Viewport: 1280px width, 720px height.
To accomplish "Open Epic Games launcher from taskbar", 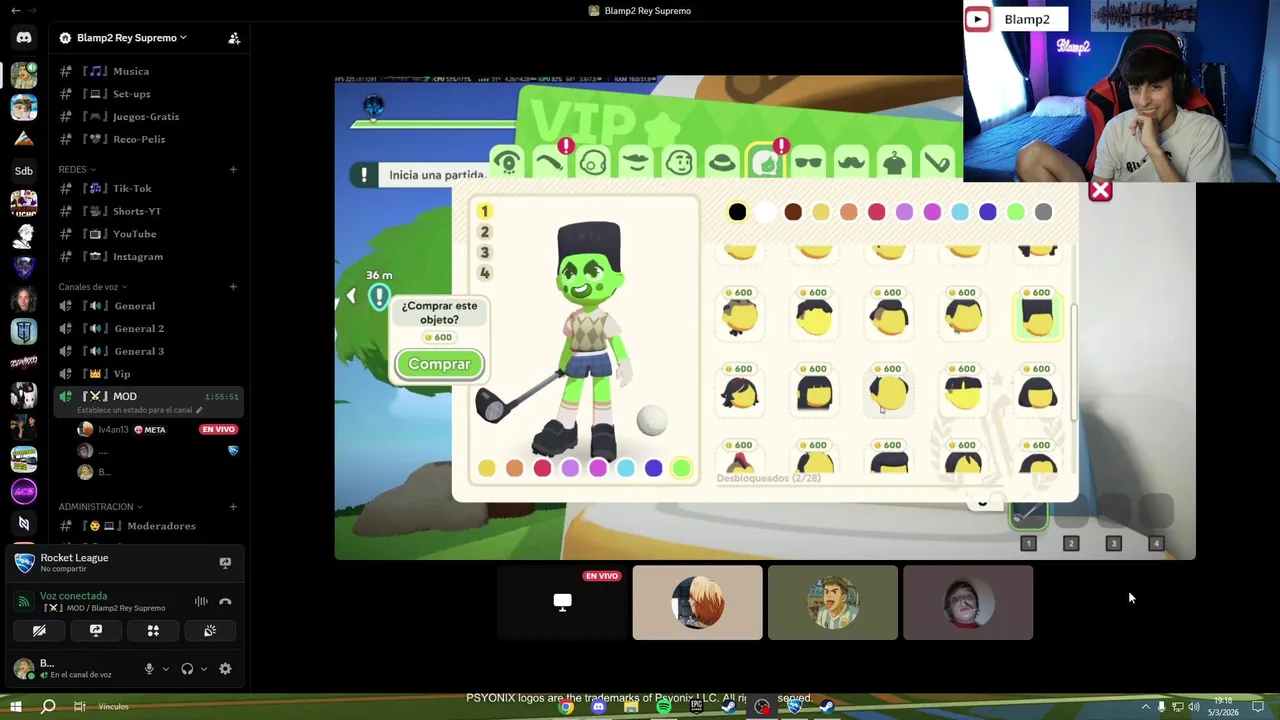I will (x=696, y=707).
